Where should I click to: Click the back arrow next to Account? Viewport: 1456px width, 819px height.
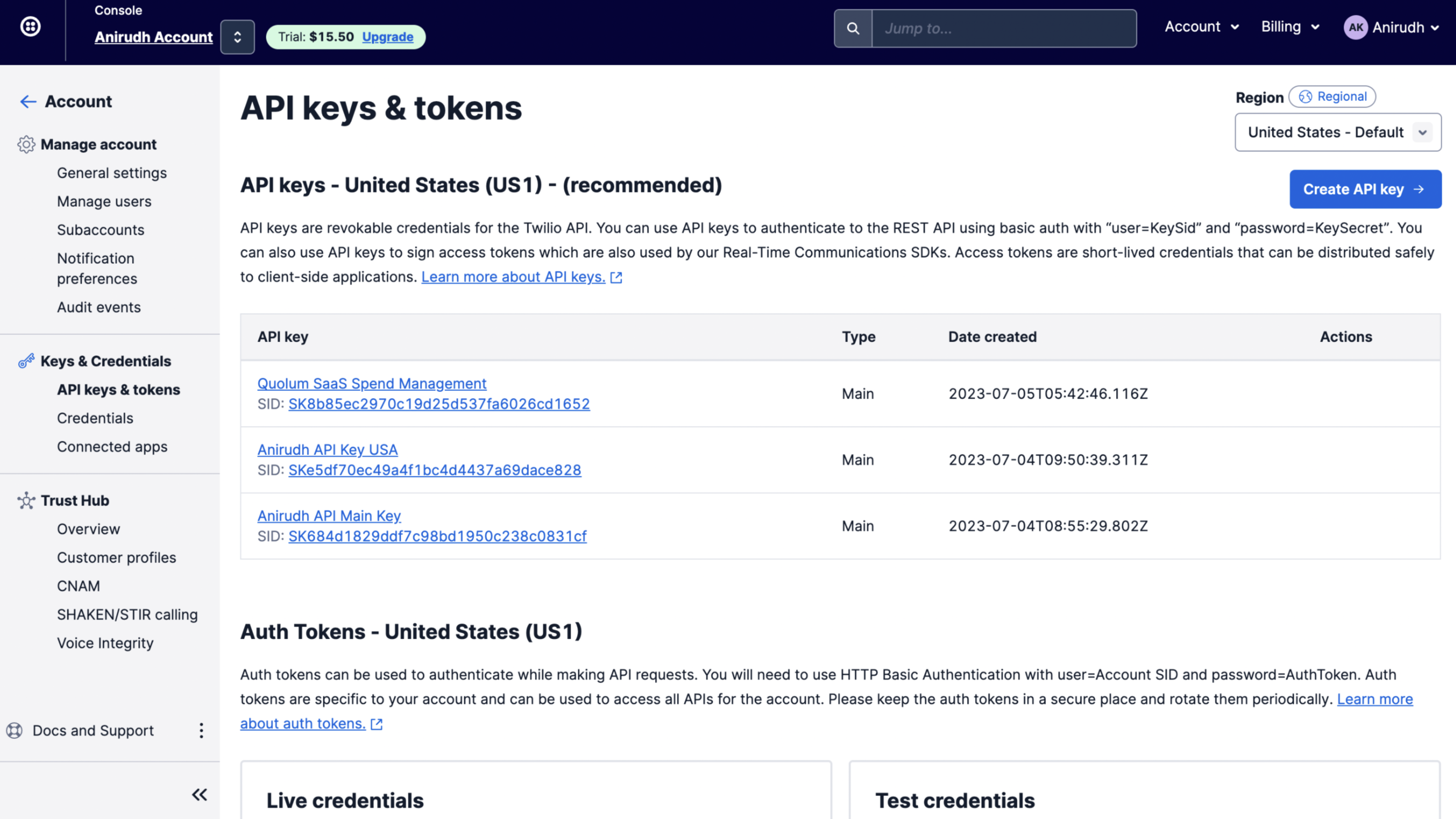(28, 102)
